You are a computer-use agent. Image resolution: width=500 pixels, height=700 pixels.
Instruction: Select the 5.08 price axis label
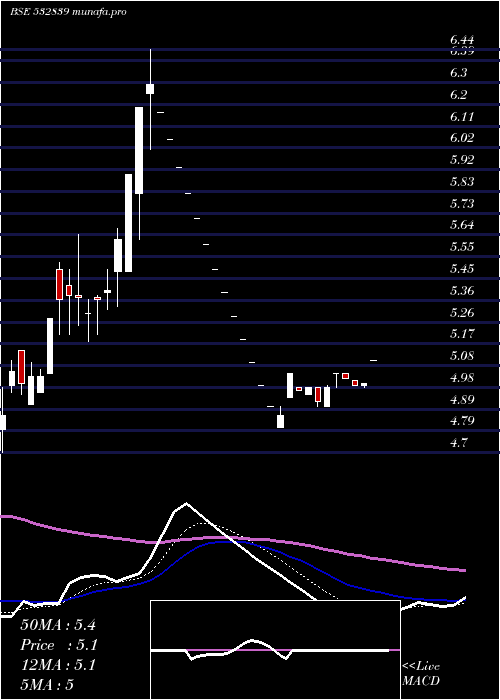click(461, 356)
